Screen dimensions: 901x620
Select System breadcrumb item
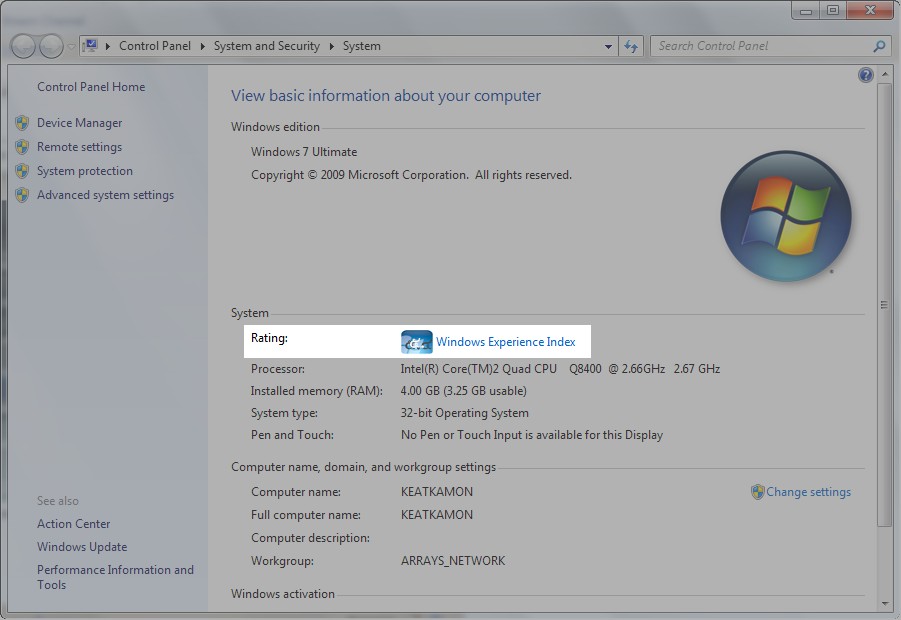pos(361,46)
